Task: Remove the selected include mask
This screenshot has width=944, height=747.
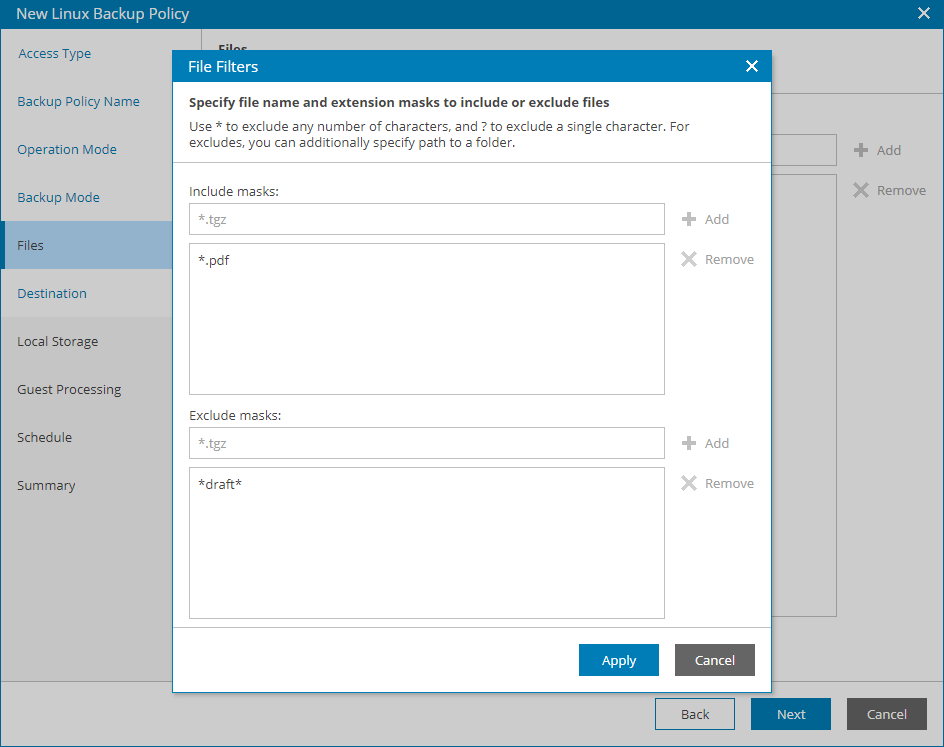Action: pyautogui.click(x=717, y=259)
